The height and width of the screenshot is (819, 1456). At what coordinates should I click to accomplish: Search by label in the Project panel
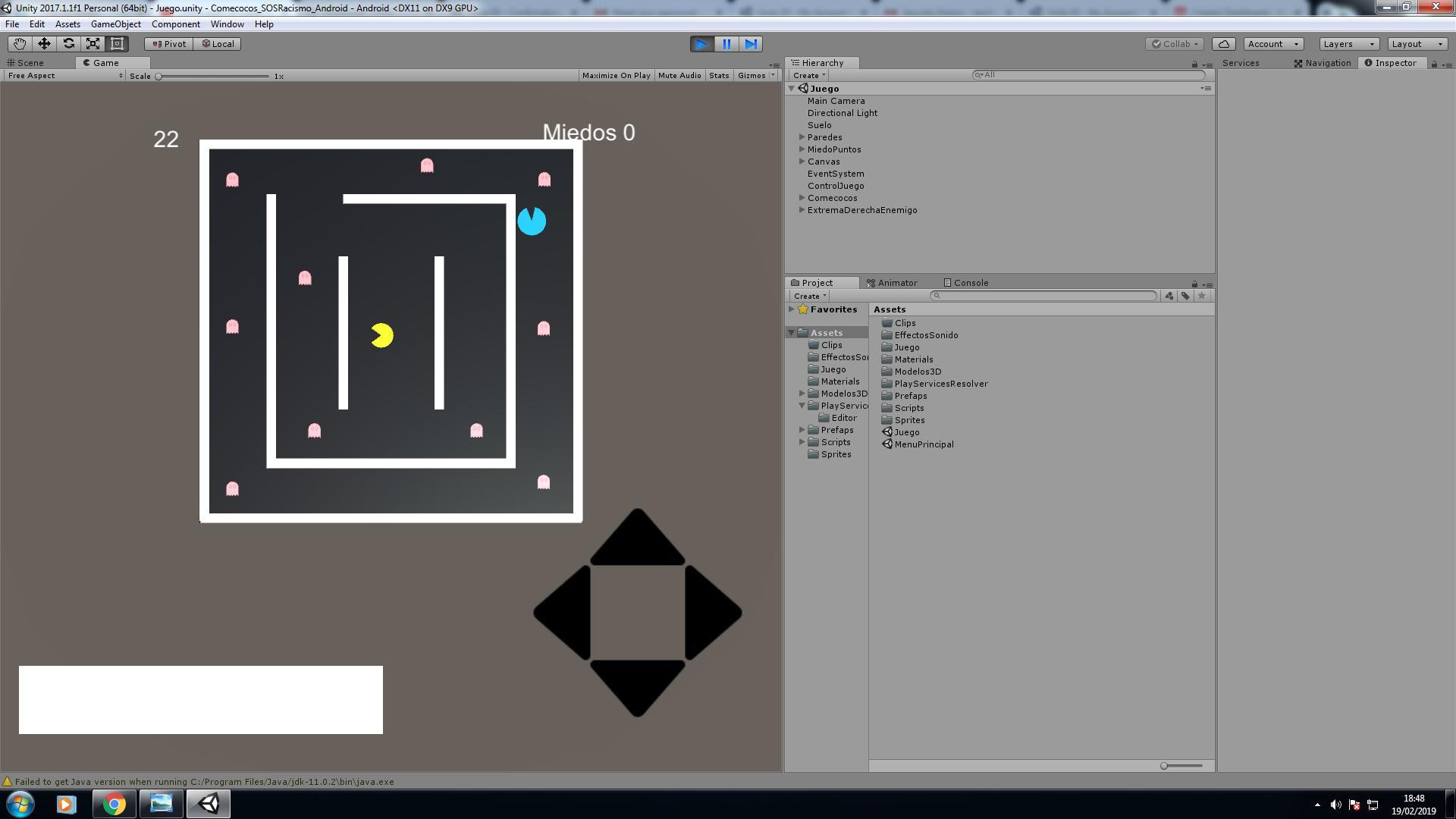tap(1185, 296)
